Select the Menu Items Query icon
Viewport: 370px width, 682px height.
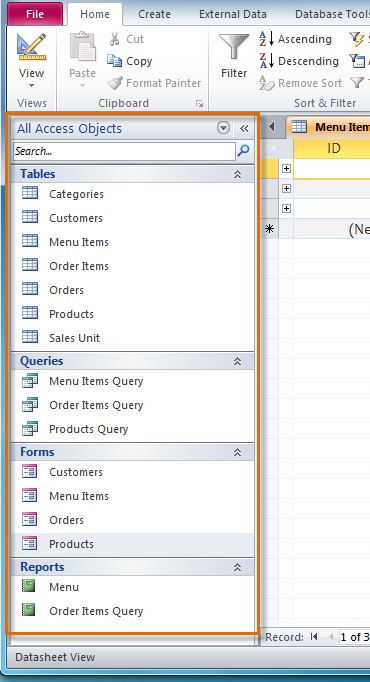tap(30, 381)
